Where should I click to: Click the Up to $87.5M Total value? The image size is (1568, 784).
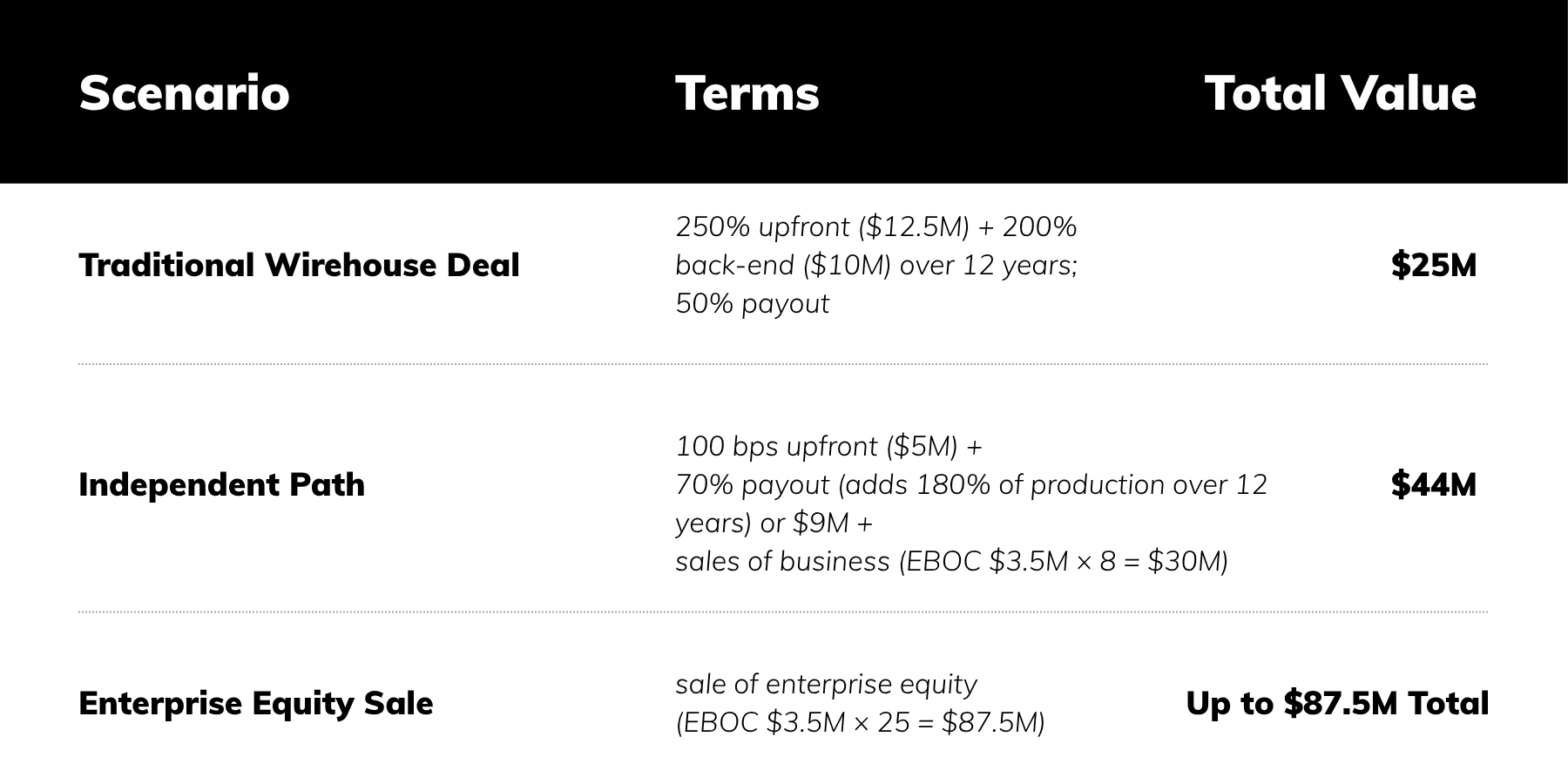pos(1337,703)
